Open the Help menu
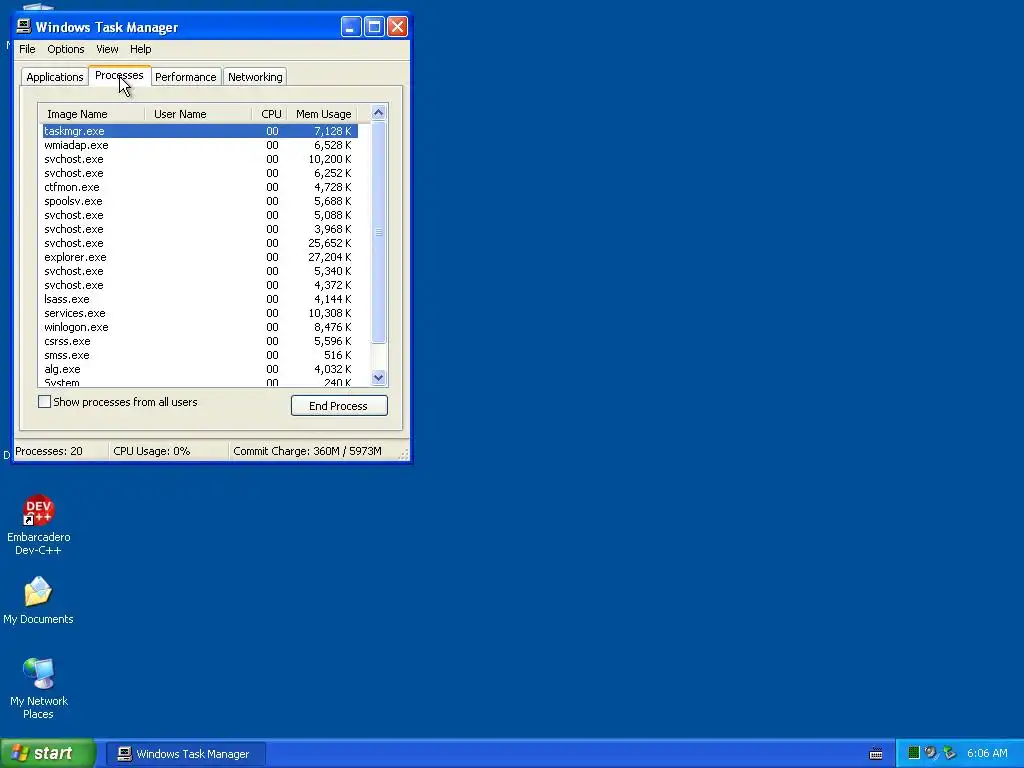The image size is (1024, 768). [140, 49]
